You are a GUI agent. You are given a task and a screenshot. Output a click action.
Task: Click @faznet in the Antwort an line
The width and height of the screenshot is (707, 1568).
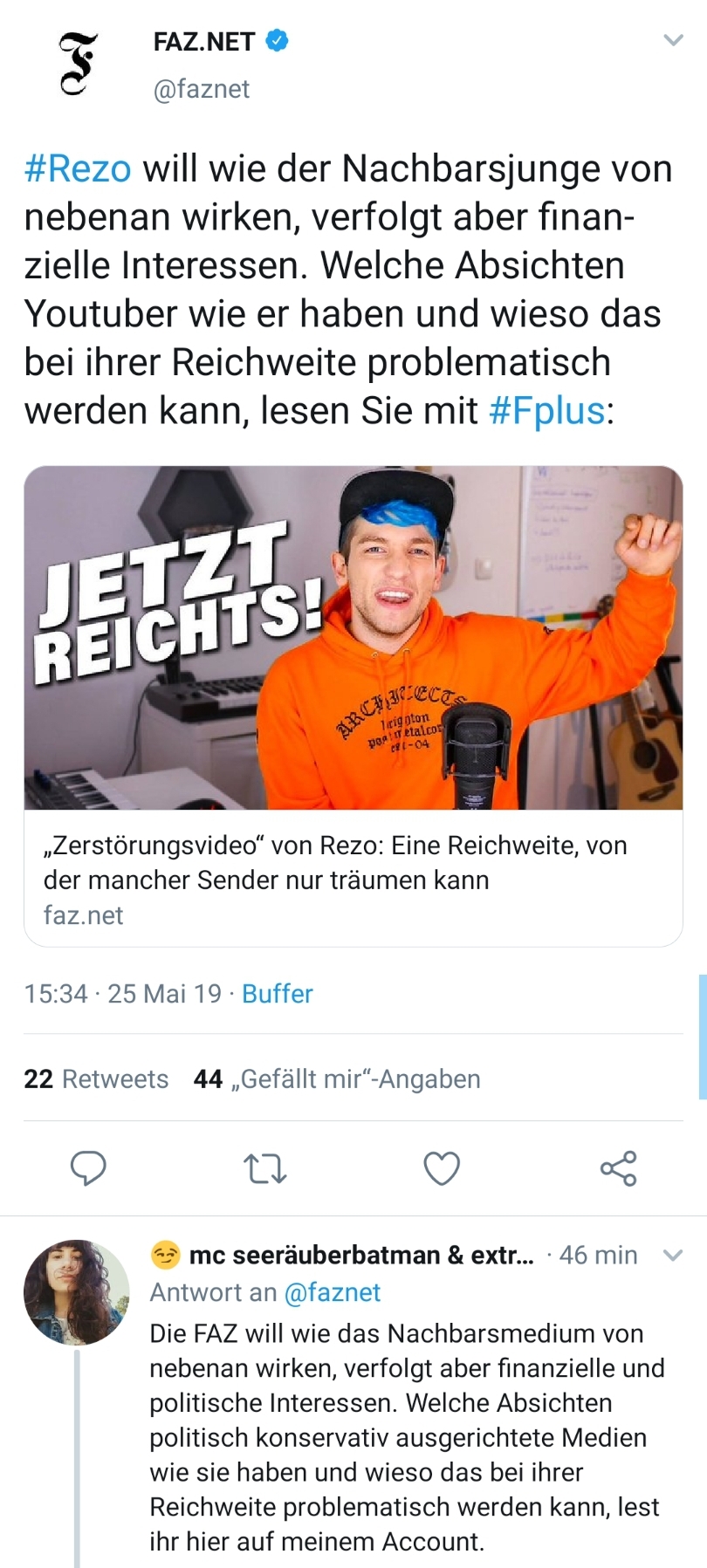tap(333, 1292)
